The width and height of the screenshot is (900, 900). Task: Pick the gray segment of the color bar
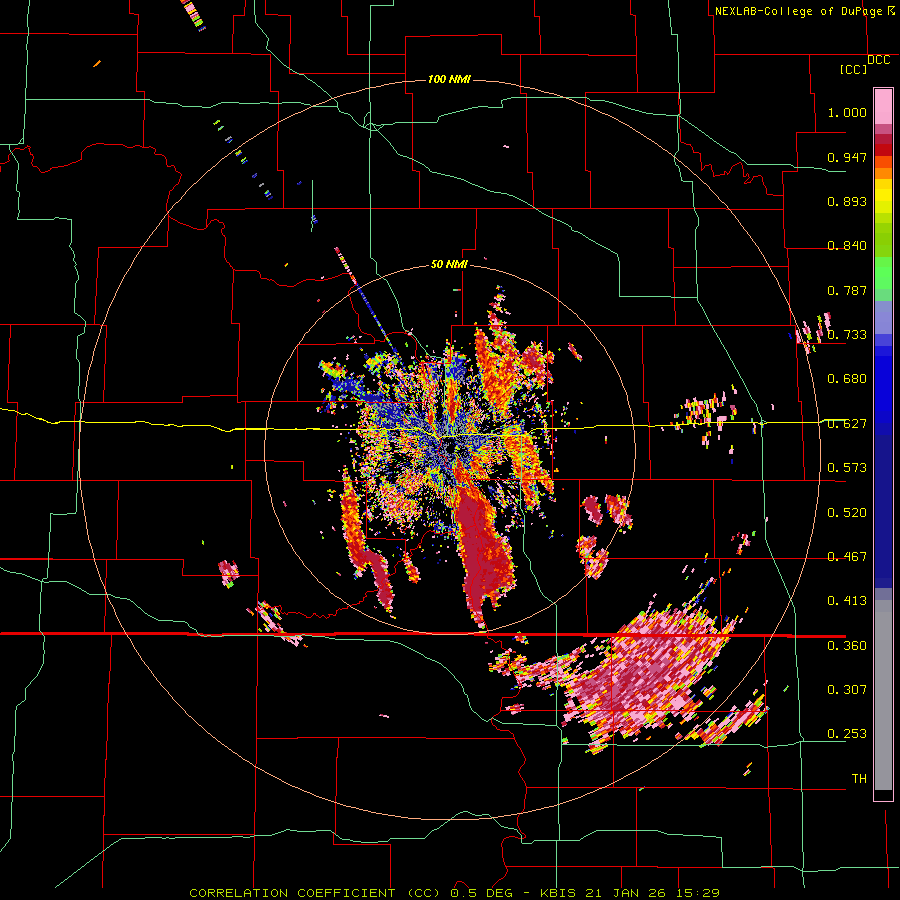[x=883, y=695]
